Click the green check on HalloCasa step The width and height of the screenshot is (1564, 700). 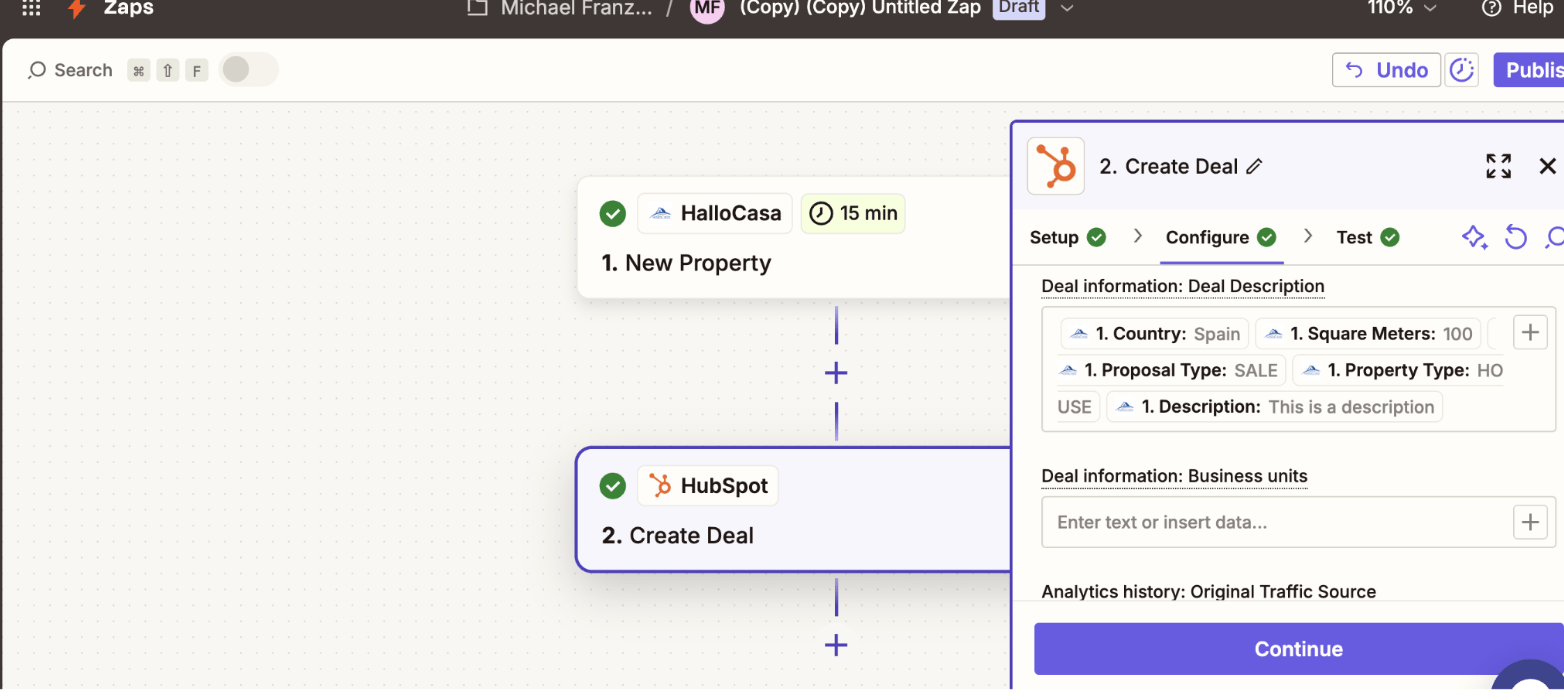[x=612, y=213]
